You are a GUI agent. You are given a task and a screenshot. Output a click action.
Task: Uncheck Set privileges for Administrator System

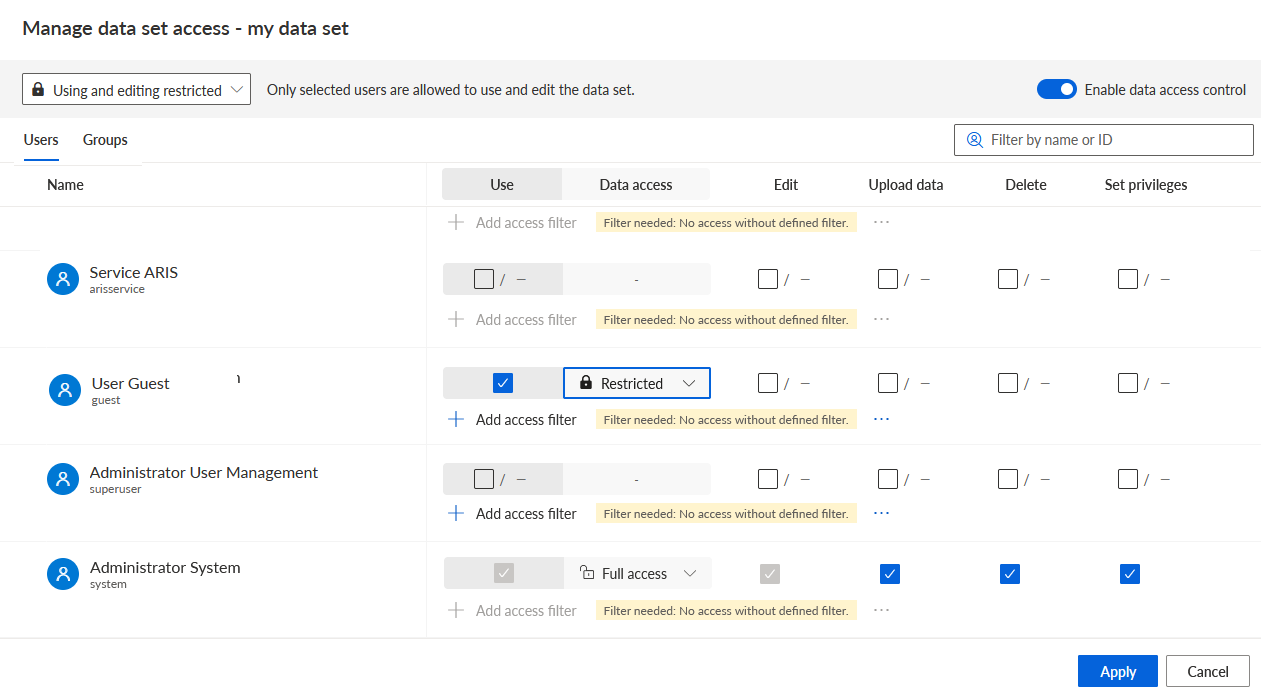tap(1130, 574)
